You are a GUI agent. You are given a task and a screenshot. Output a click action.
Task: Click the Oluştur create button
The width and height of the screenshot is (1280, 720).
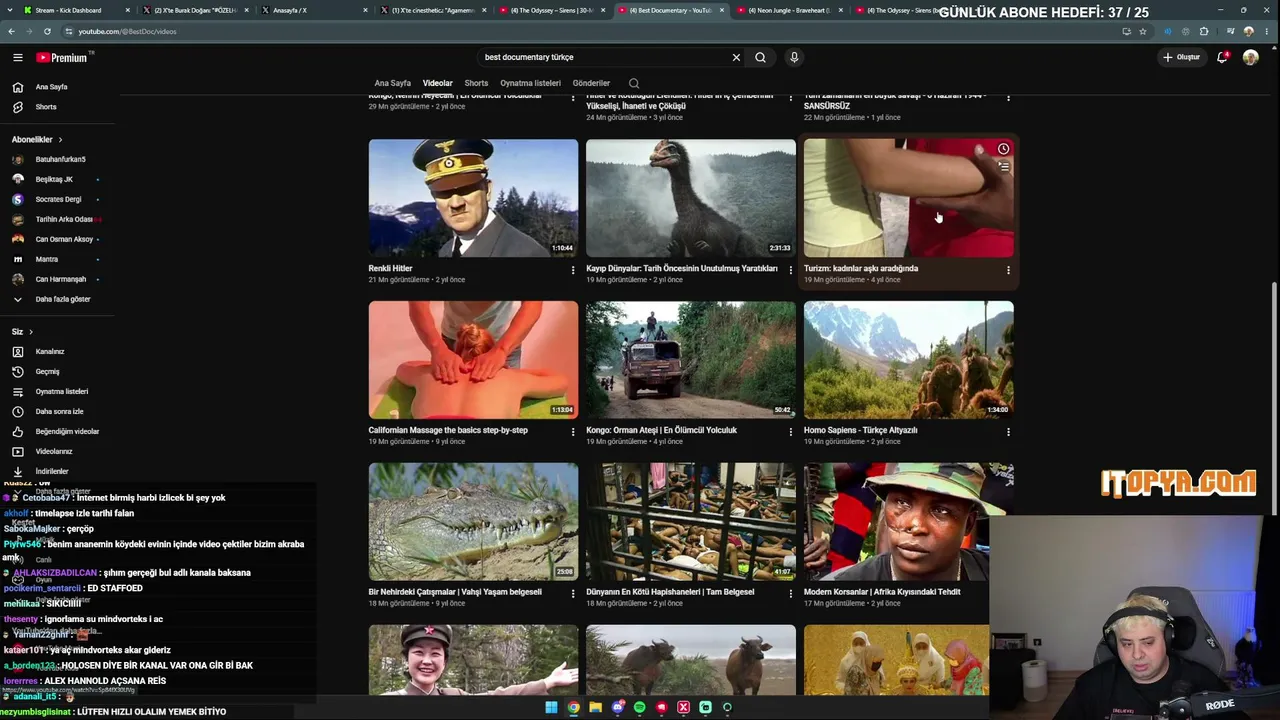click(x=1181, y=57)
